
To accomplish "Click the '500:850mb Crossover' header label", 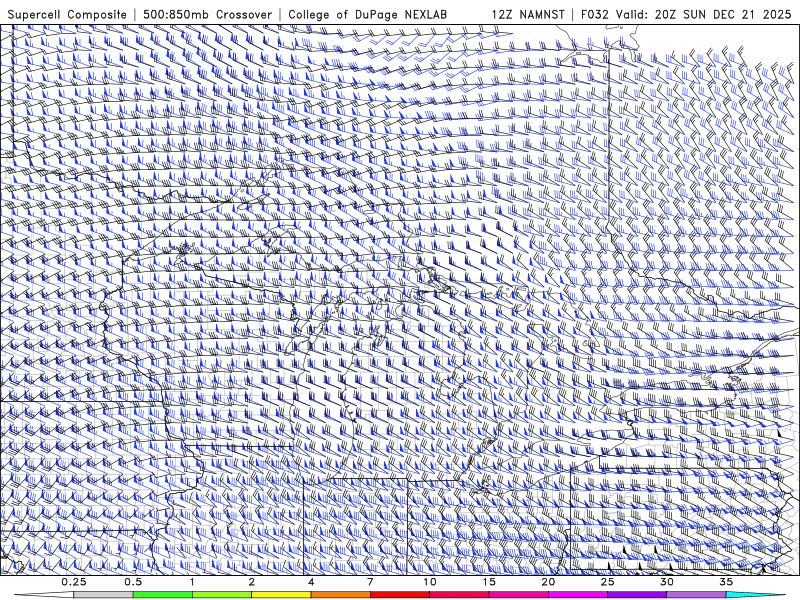I will pyautogui.click(x=207, y=14).
